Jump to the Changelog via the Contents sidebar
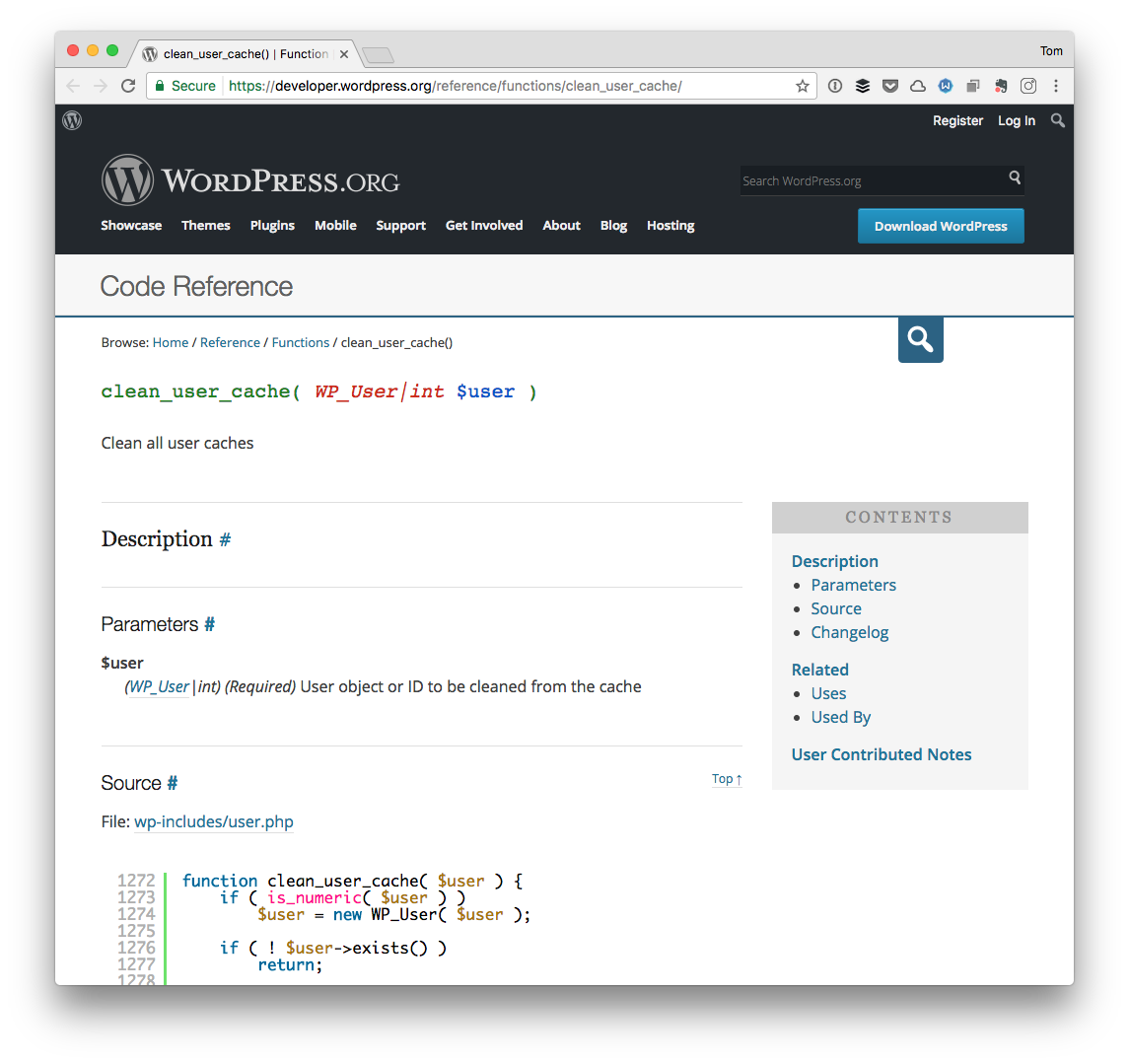 (x=850, y=632)
